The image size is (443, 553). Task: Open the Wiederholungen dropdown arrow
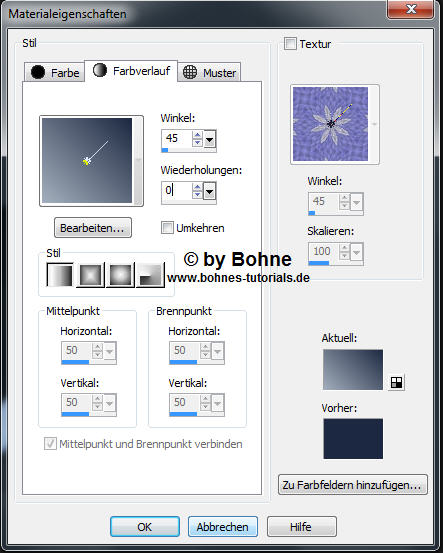point(210,192)
